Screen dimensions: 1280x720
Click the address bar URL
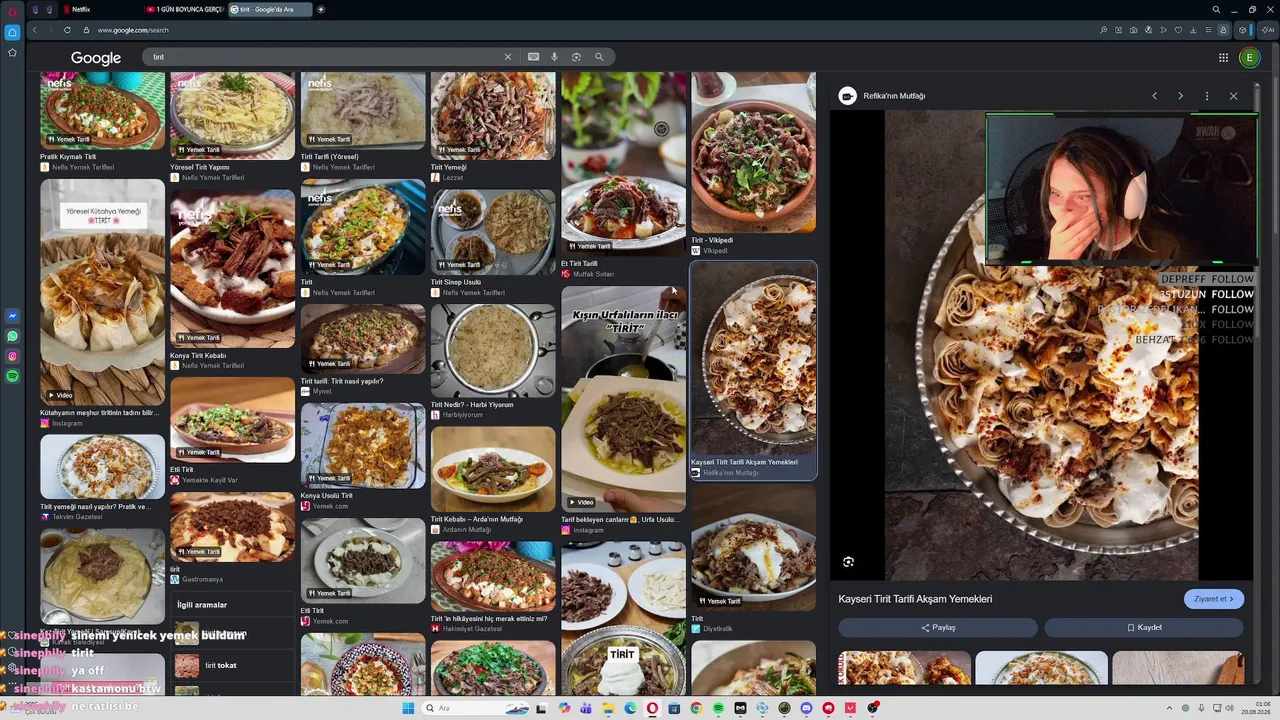click(x=133, y=30)
